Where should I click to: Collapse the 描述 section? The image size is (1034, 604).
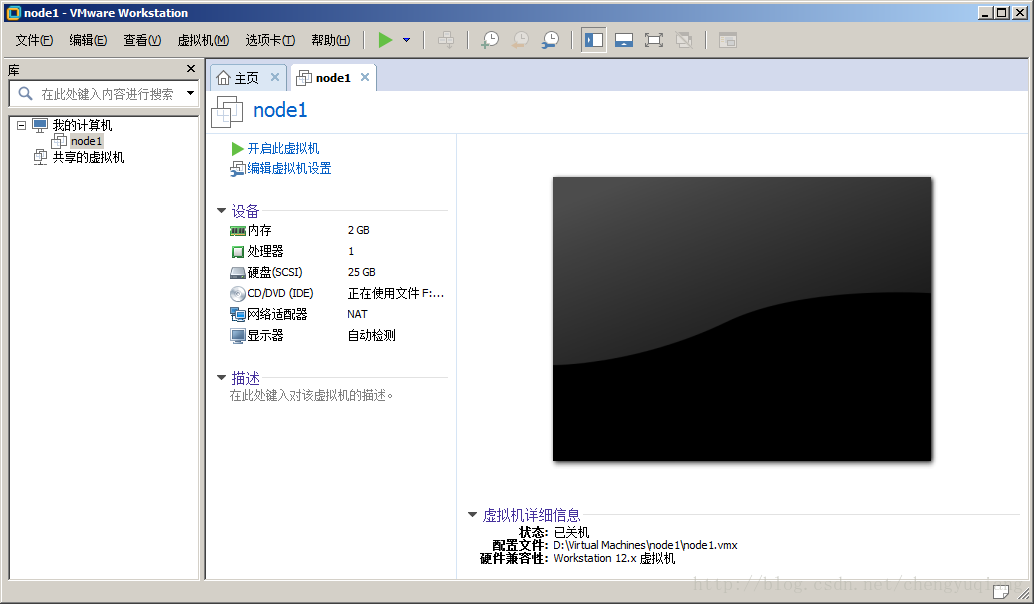(x=222, y=378)
